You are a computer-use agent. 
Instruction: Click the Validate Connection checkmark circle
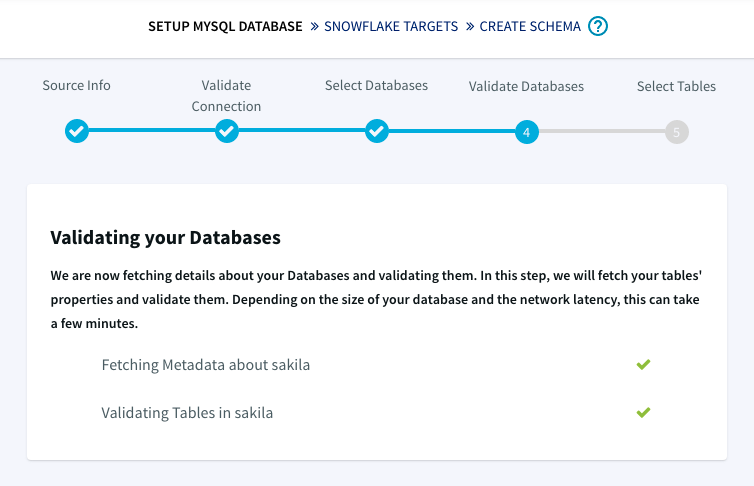pos(226,131)
